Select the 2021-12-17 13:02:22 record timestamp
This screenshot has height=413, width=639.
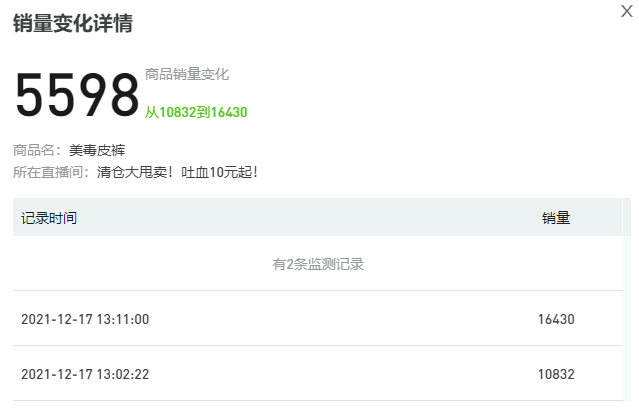point(85,374)
